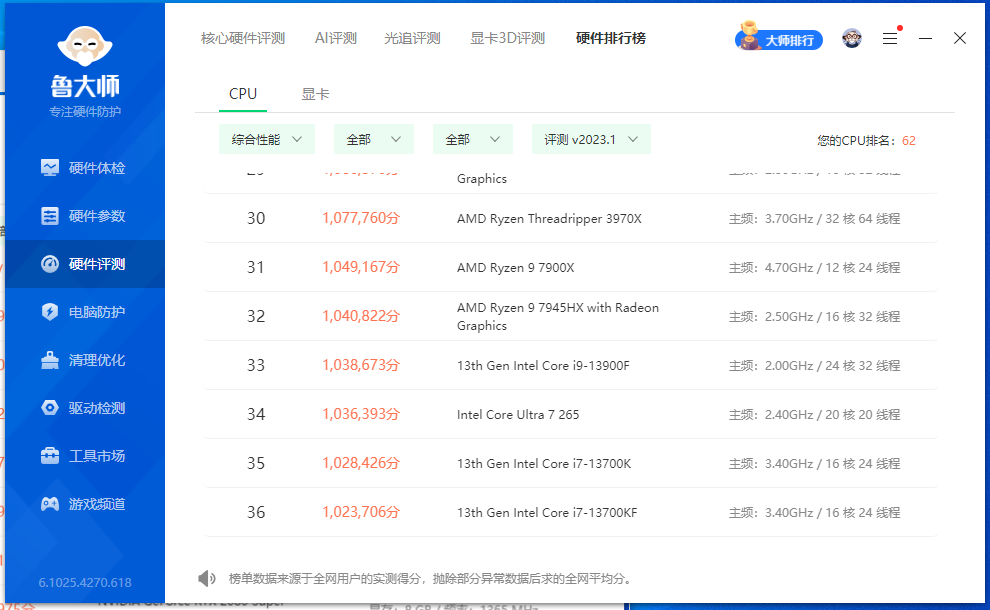Select AMD Ryzen 9 7945HX row
The image size is (990, 610).
[x=571, y=316]
